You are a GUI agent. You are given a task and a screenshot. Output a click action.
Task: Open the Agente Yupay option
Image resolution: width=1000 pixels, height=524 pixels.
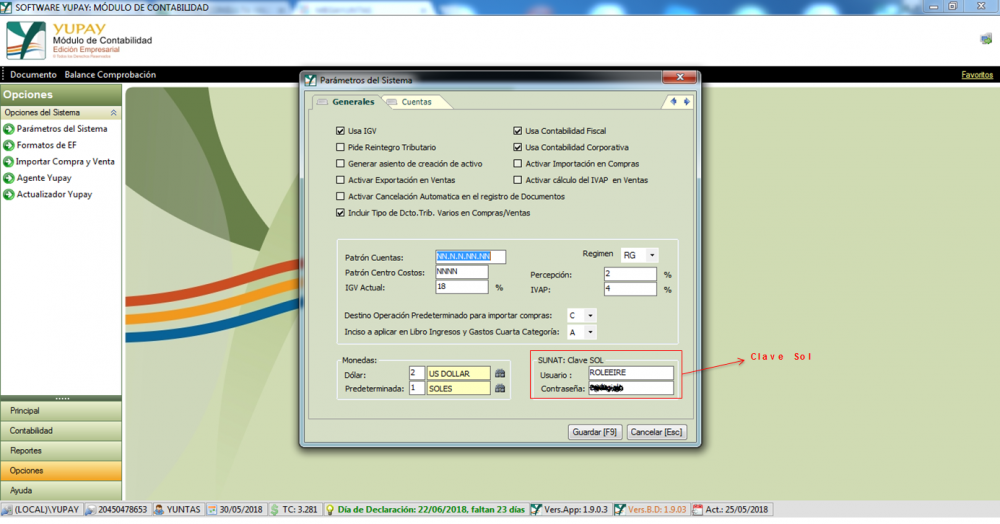point(44,178)
